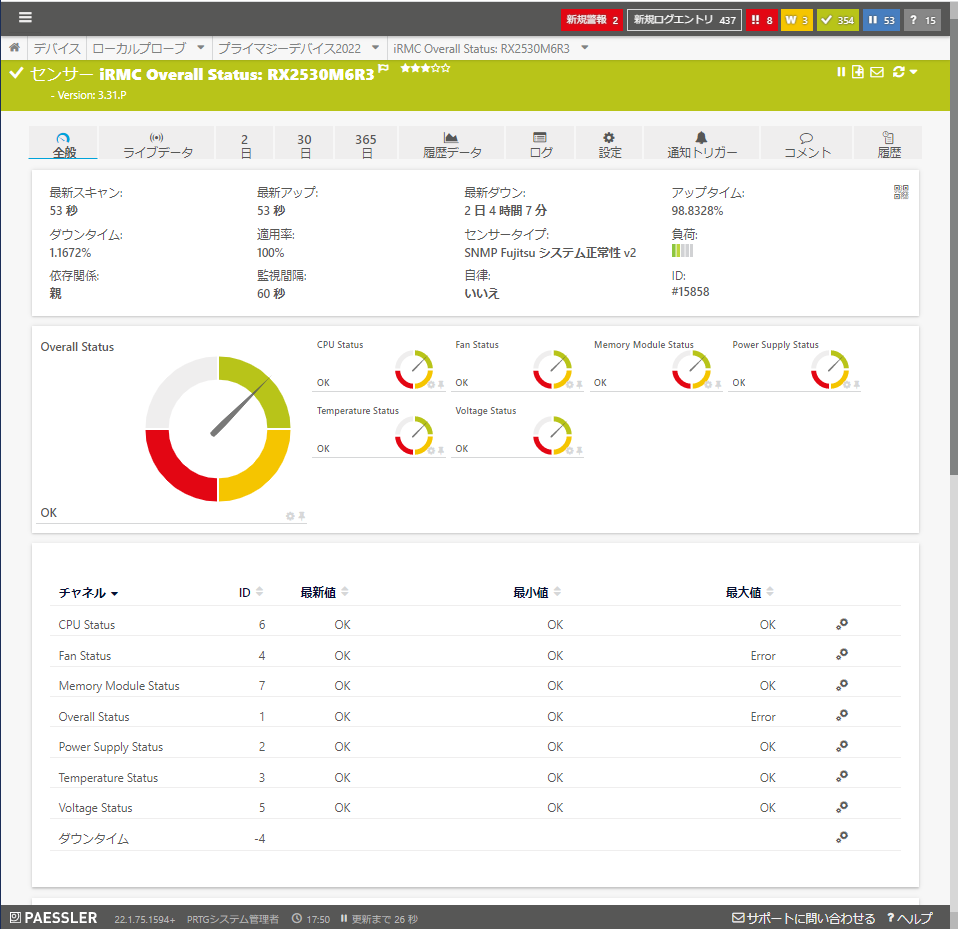Click the 新規ログエントリ 437 button
958x929 pixels.
[x=684, y=20]
